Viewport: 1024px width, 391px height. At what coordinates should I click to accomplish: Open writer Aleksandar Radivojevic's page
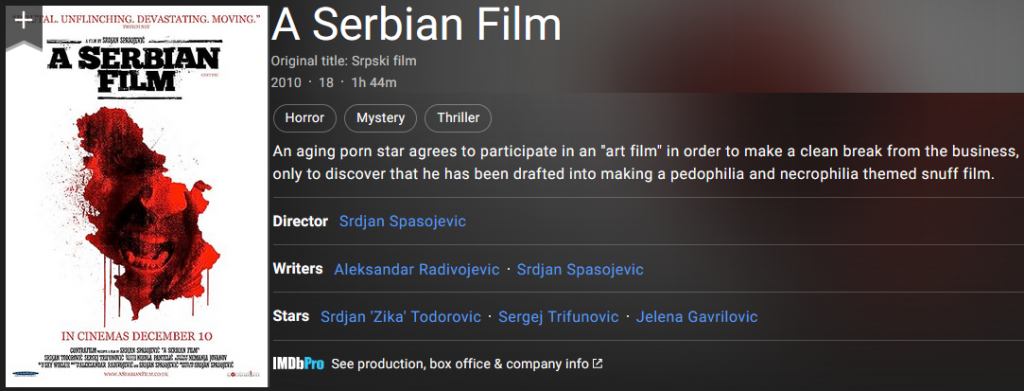click(417, 269)
